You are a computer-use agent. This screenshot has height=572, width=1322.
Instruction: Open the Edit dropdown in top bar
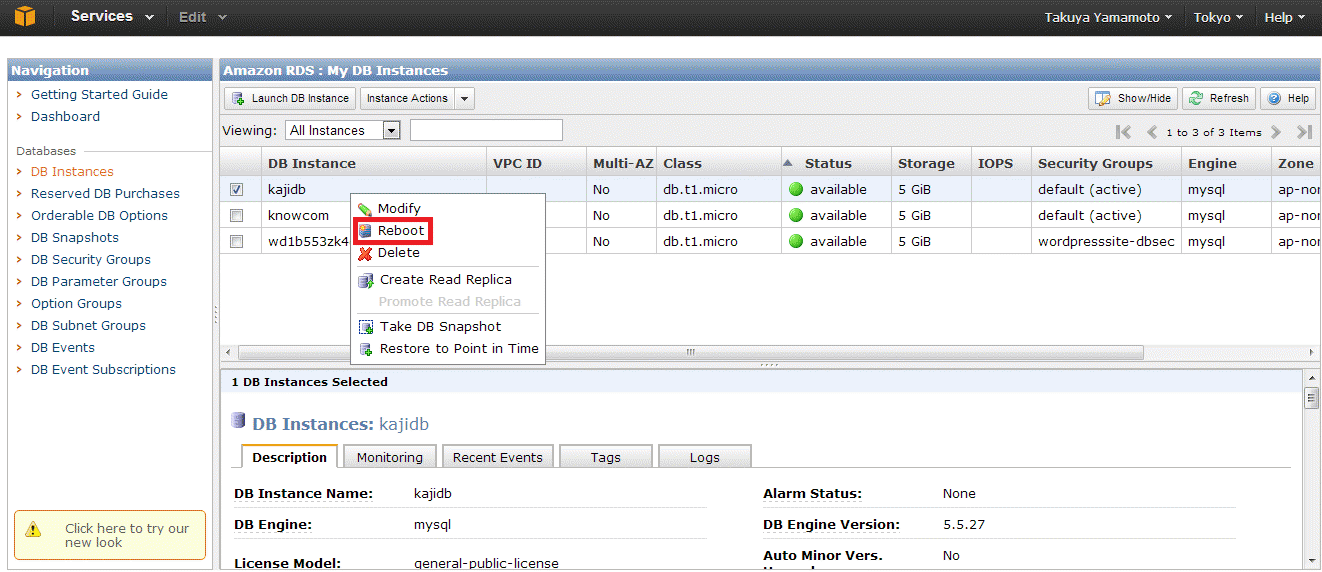(203, 17)
